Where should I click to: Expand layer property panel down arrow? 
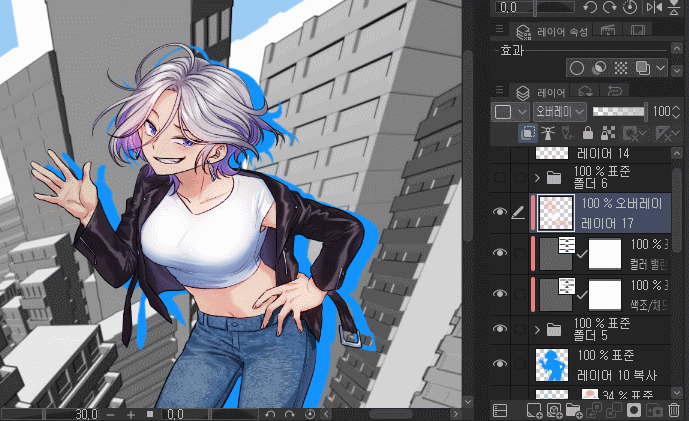point(677,70)
